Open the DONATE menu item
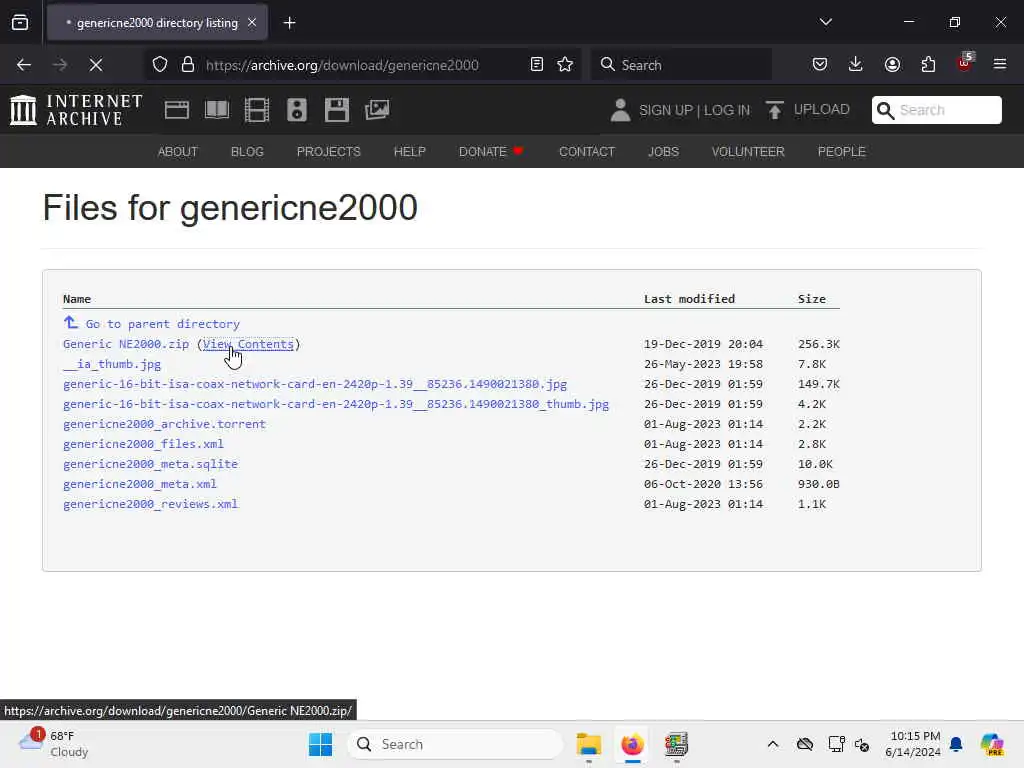The image size is (1024, 768). point(491,152)
